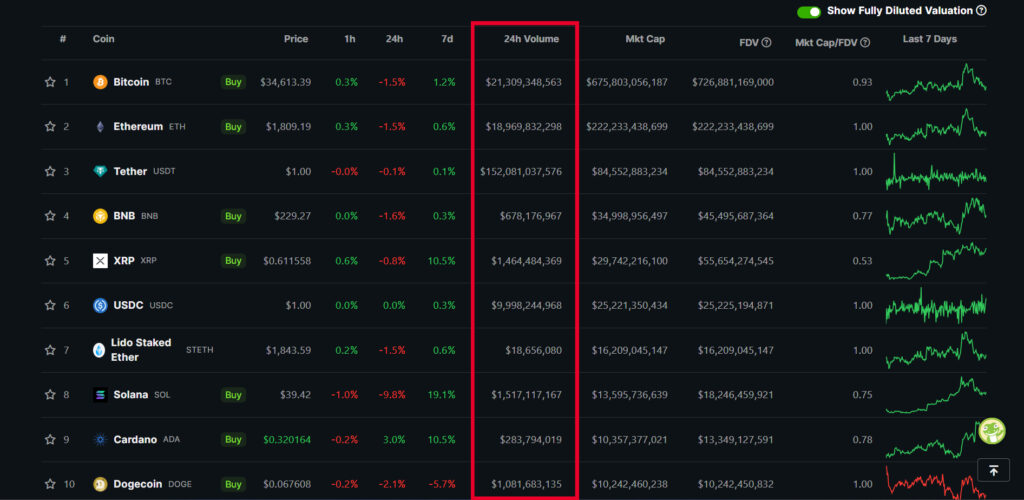Open the Bitcoin coin page link
This screenshot has width=1024, height=500.
tap(131, 82)
